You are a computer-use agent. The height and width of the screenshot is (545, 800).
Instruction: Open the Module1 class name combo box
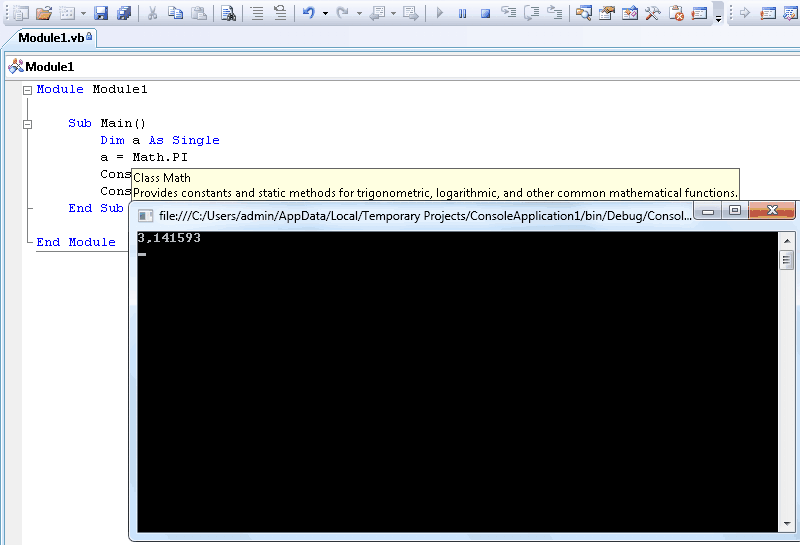coord(403,67)
